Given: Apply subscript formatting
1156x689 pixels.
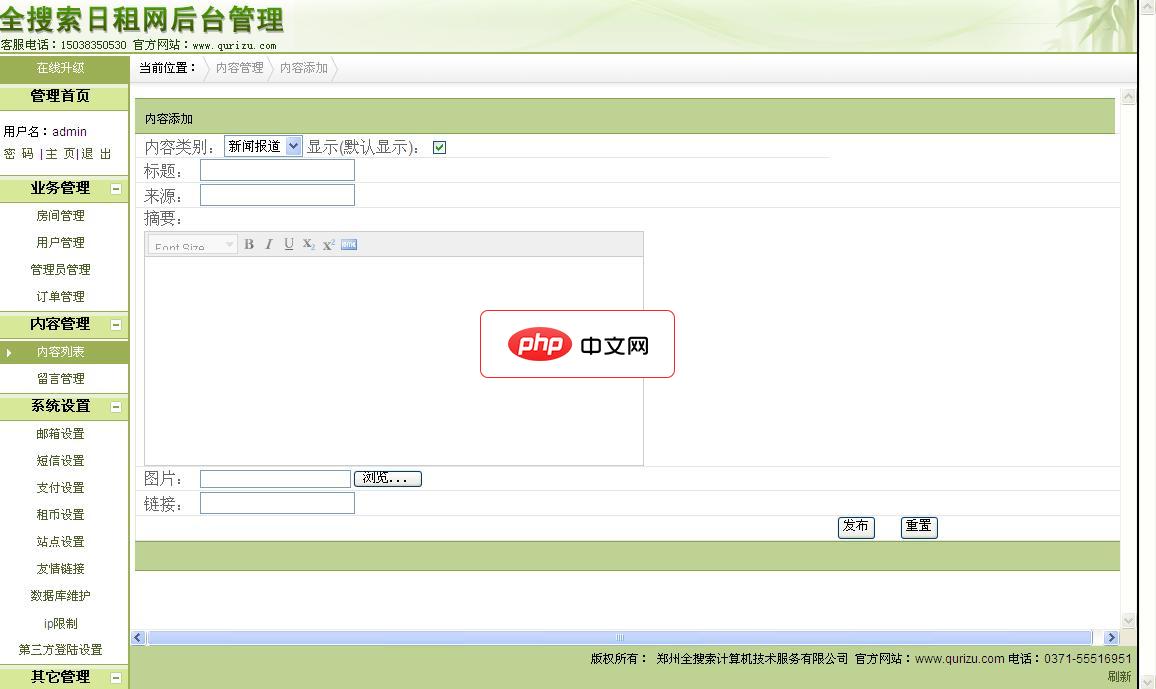Looking at the screenshot, I should click(x=309, y=244).
